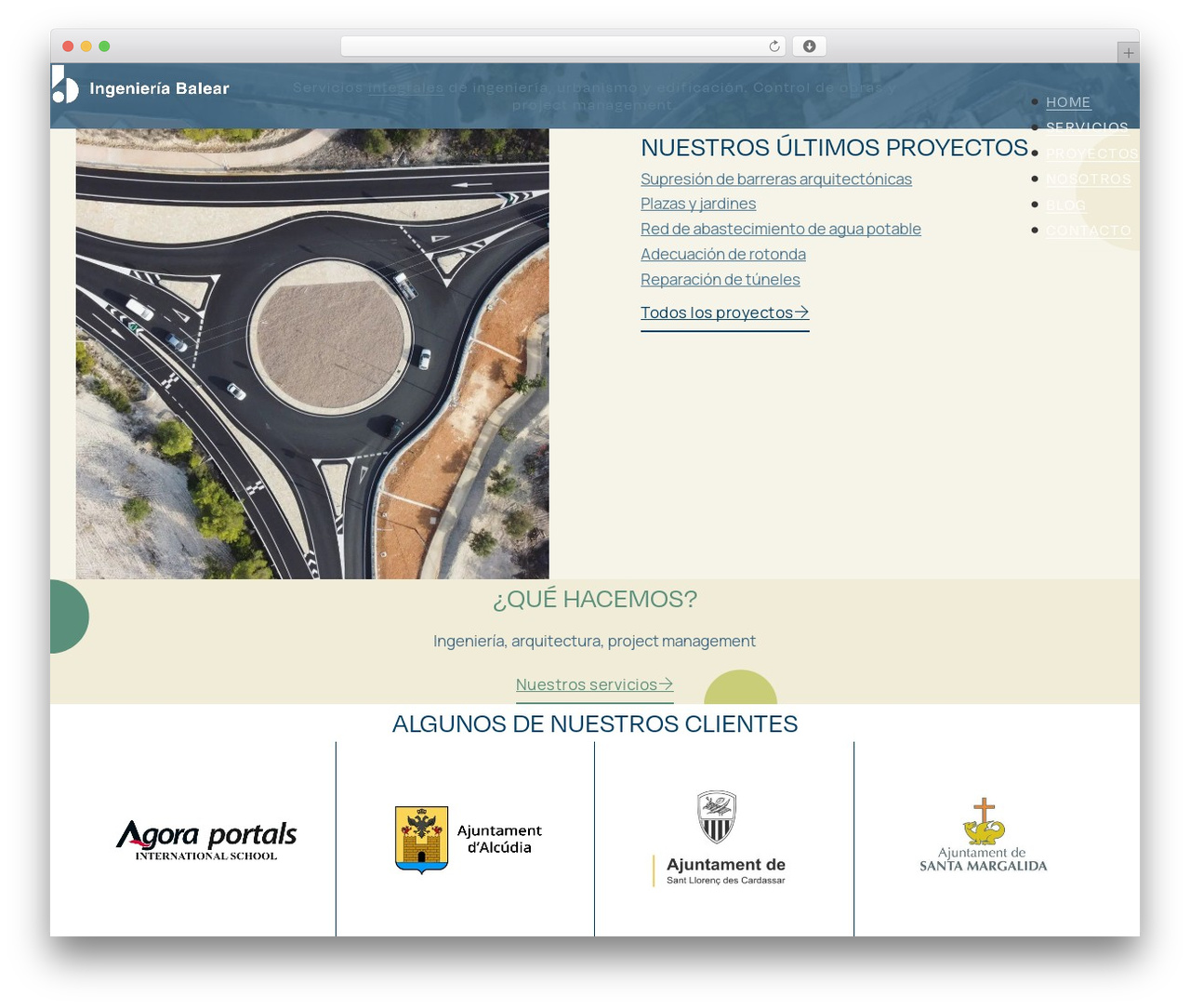Click the text 'Ingeniería, arquitectura, project management'
The image size is (1190, 1008).
595,641
